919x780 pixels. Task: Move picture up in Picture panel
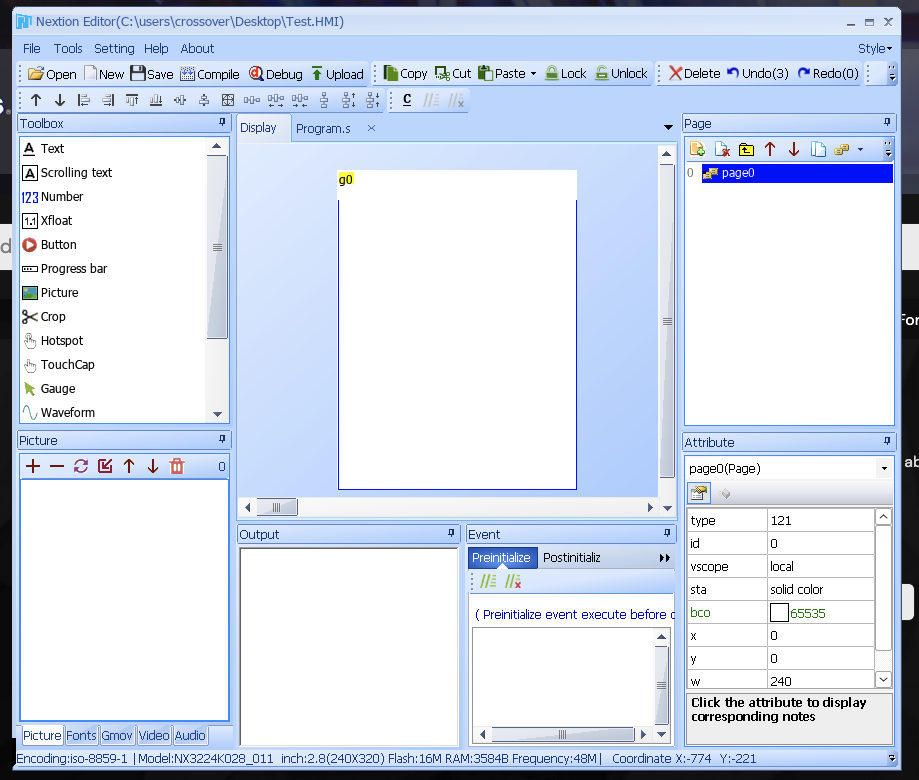pos(129,466)
